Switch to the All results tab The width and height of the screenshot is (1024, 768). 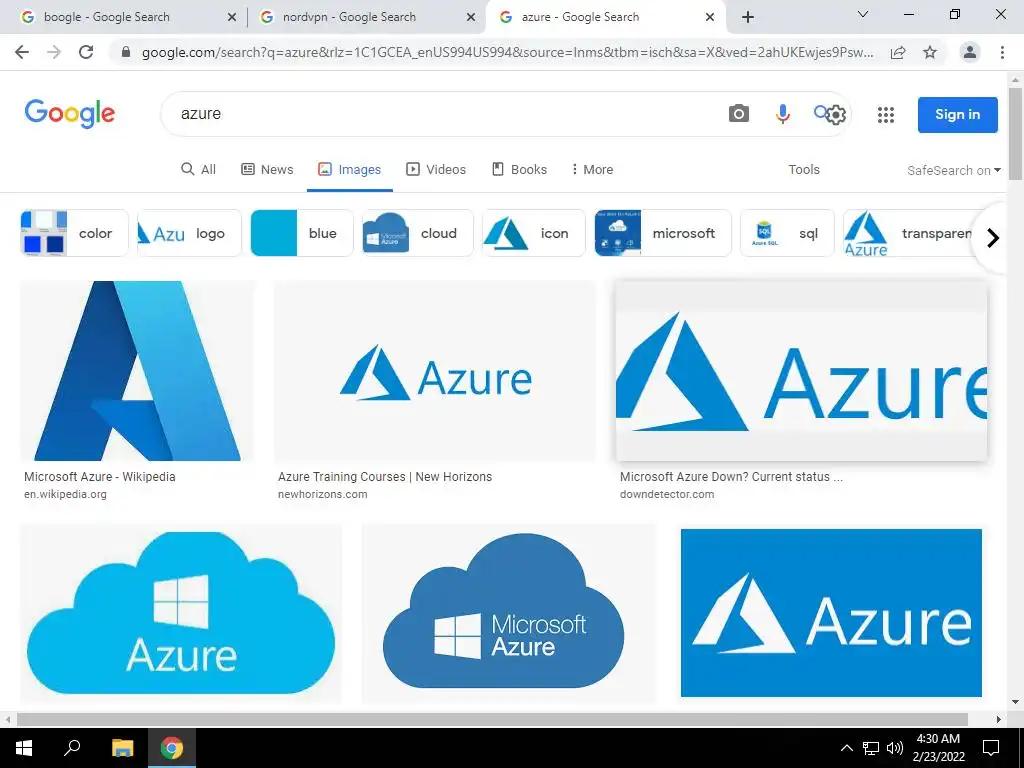point(198,170)
